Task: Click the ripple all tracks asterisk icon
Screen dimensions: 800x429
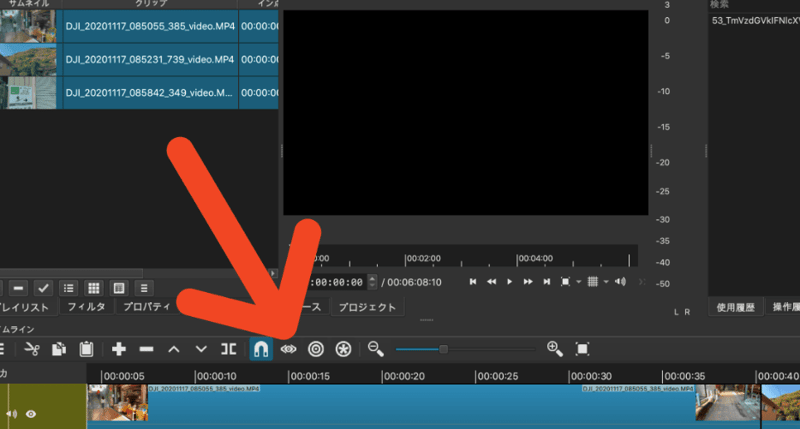Action: [344, 349]
